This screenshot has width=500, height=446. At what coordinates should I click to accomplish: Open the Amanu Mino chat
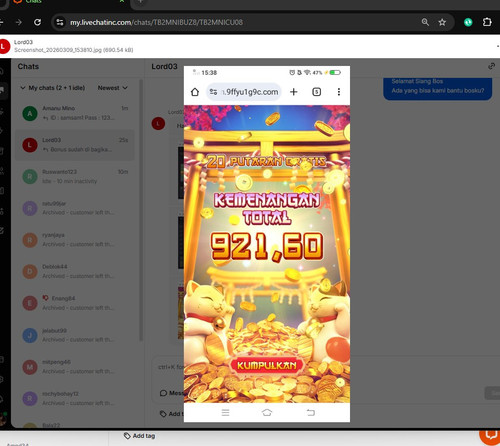[75, 113]
